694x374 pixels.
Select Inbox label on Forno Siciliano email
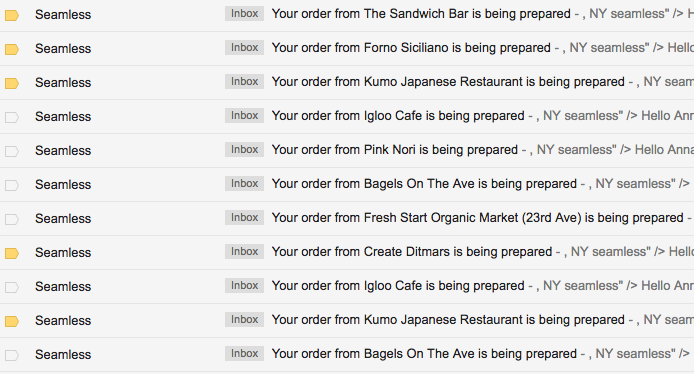(244, 47)
